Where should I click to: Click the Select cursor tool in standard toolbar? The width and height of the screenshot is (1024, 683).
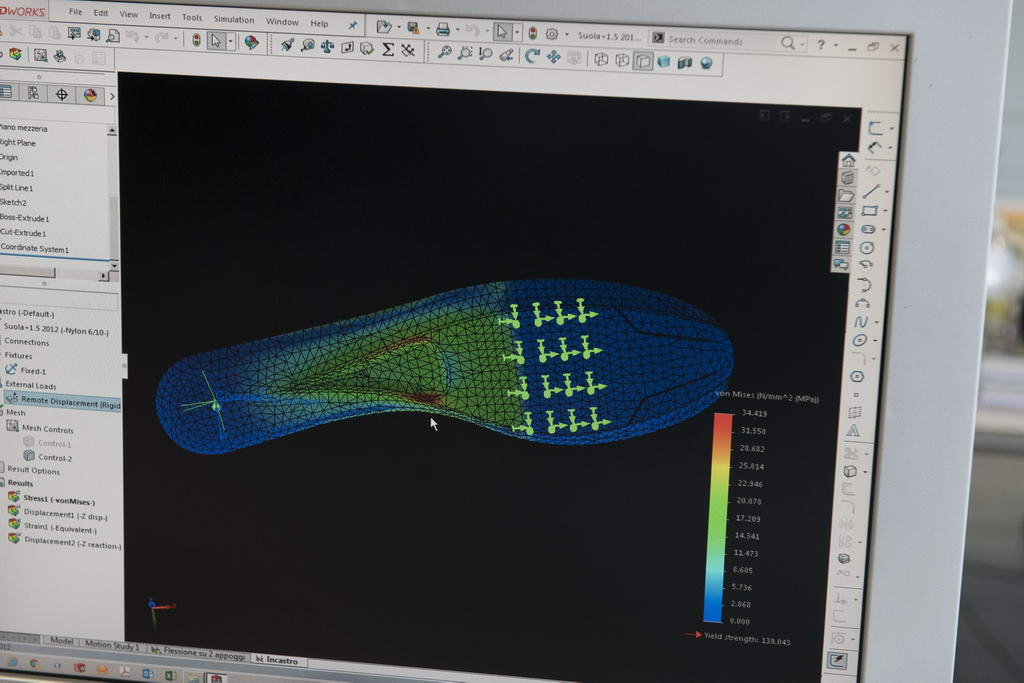pos(214,41)
